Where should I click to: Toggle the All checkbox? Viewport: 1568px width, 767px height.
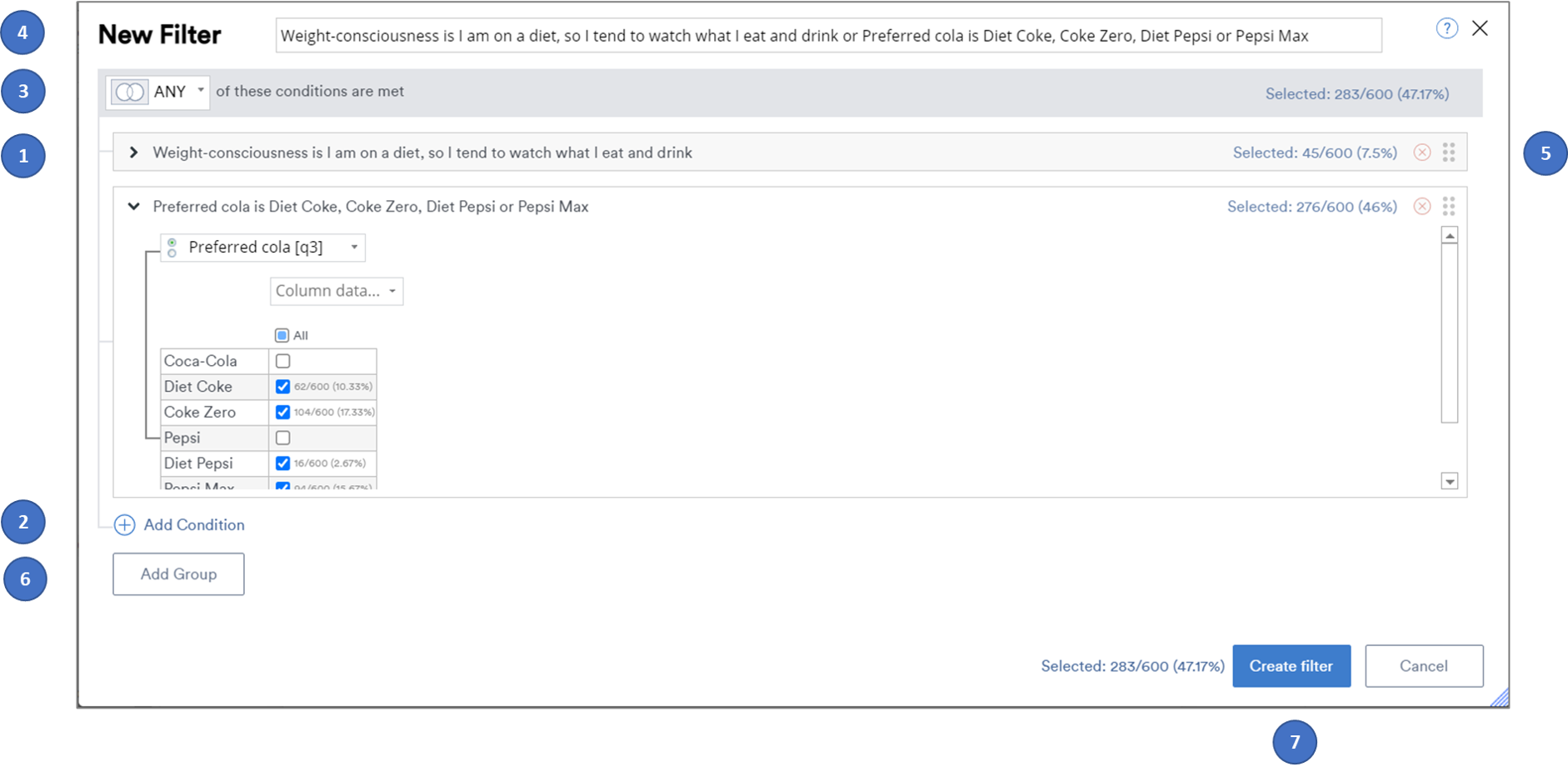click(282, 335)
